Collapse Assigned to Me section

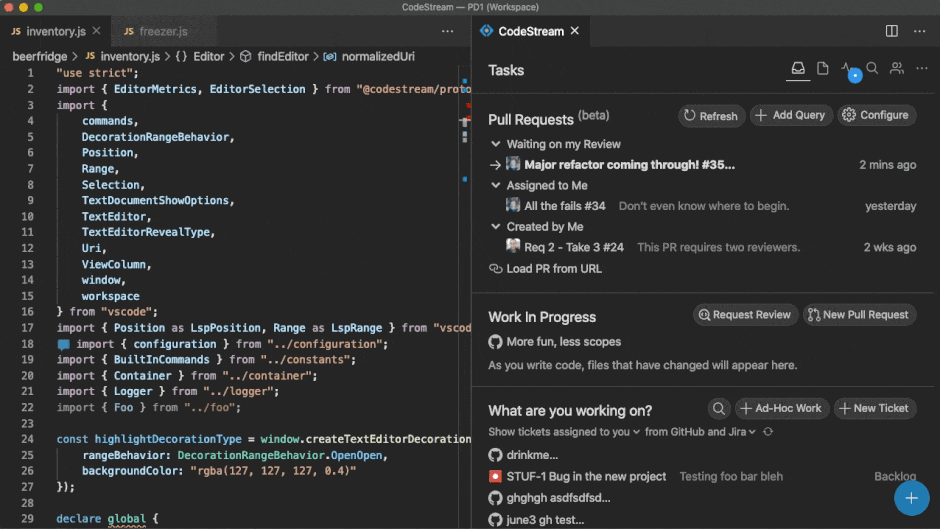click(x=495, y=185)
